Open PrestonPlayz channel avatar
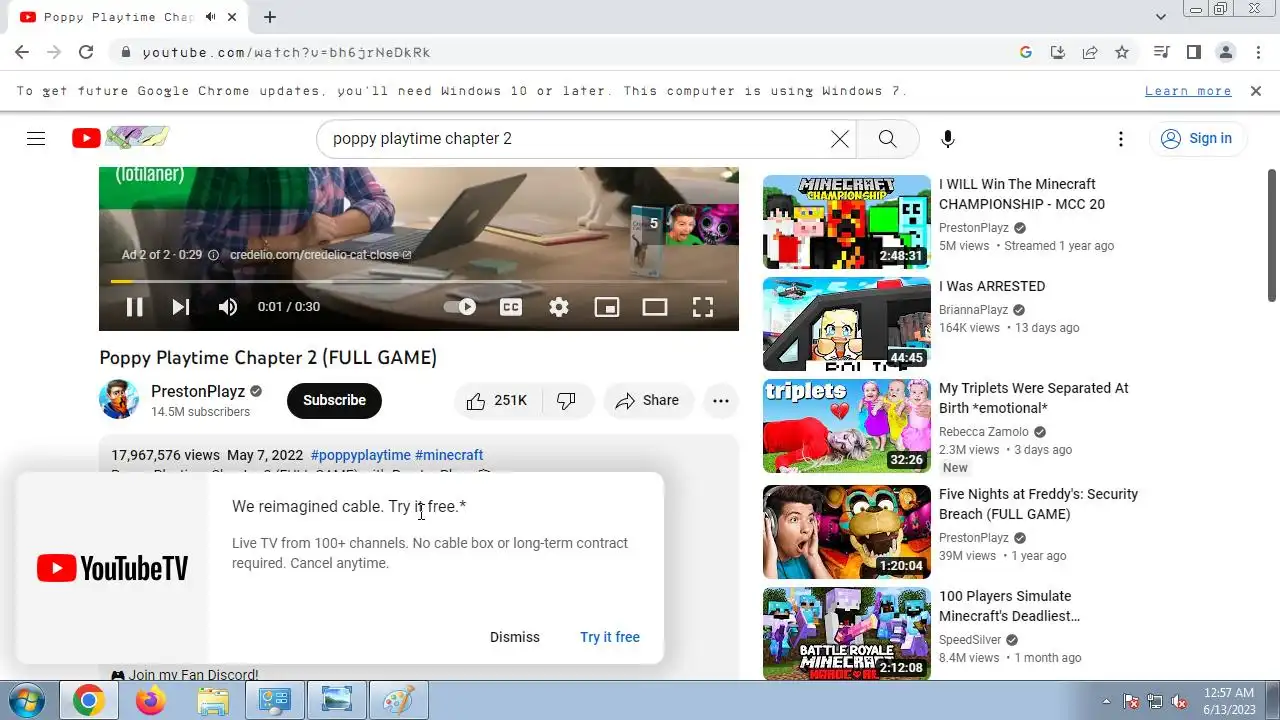Screen dimensions: 1280x720 (x=119, y=400)
